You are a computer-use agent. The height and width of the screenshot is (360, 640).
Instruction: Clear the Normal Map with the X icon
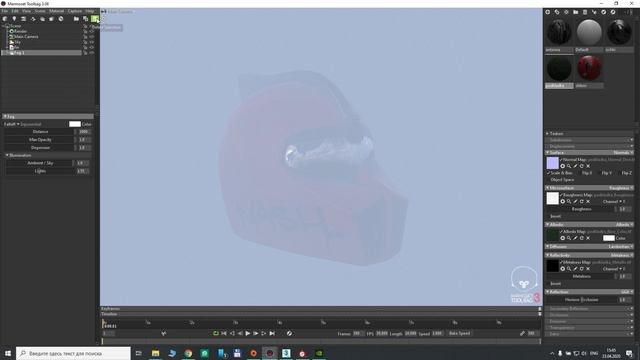pyautogui.click(x=588, y=166)
